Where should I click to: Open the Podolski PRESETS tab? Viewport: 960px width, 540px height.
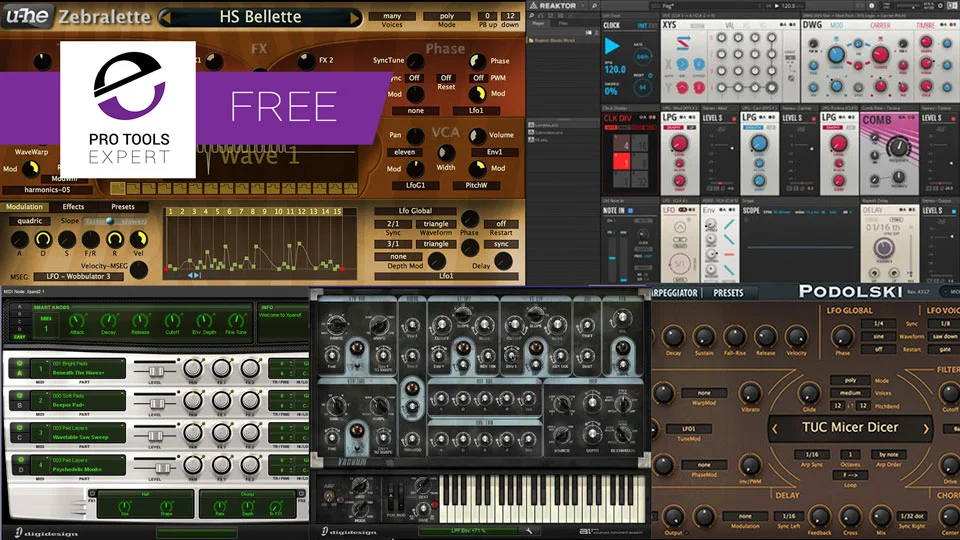728,293
